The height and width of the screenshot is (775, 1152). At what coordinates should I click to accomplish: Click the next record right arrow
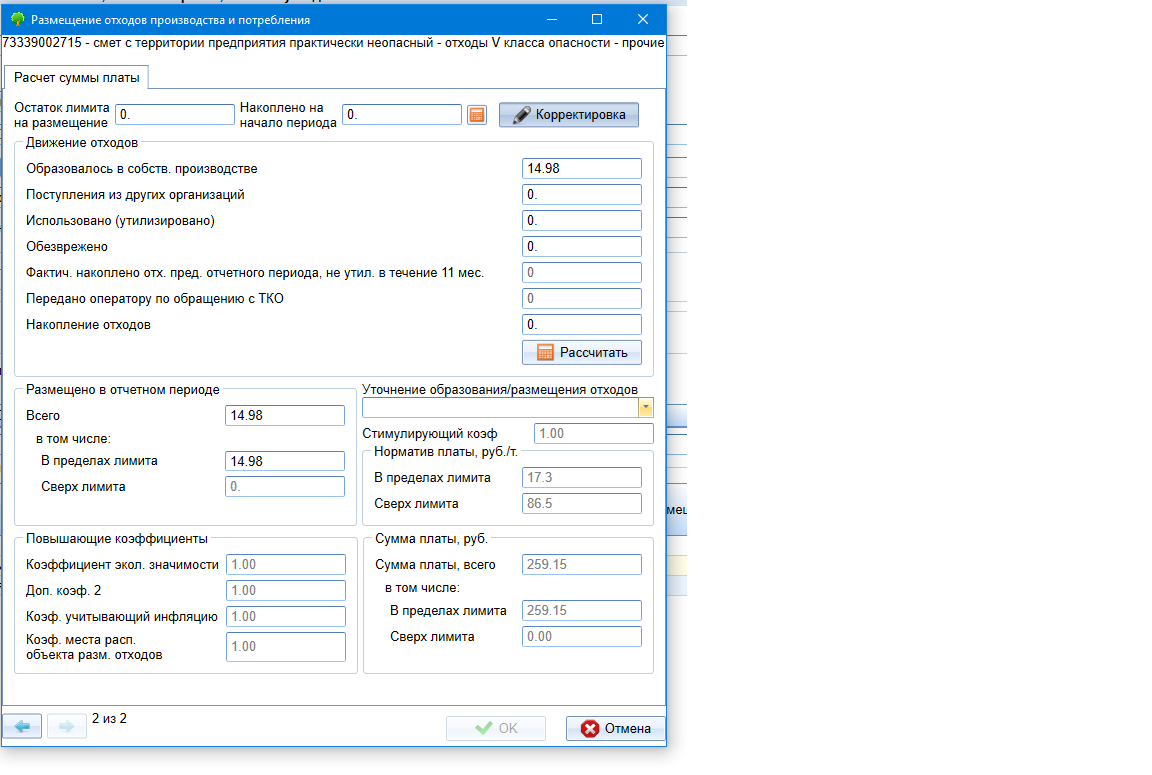(67, 727)
